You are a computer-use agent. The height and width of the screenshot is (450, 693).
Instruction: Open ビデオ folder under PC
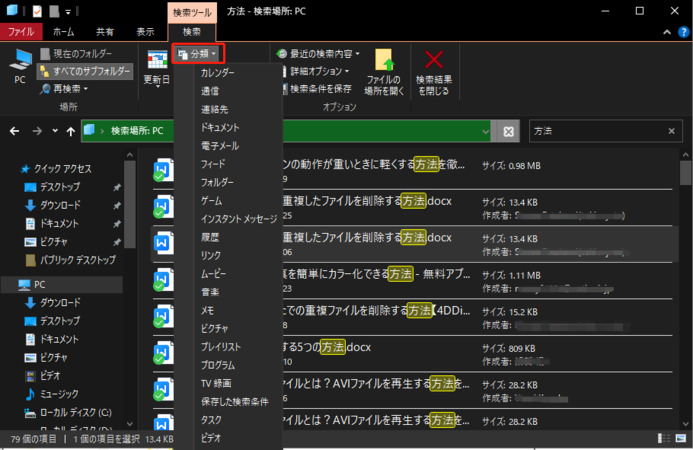[x=43, y=376]
